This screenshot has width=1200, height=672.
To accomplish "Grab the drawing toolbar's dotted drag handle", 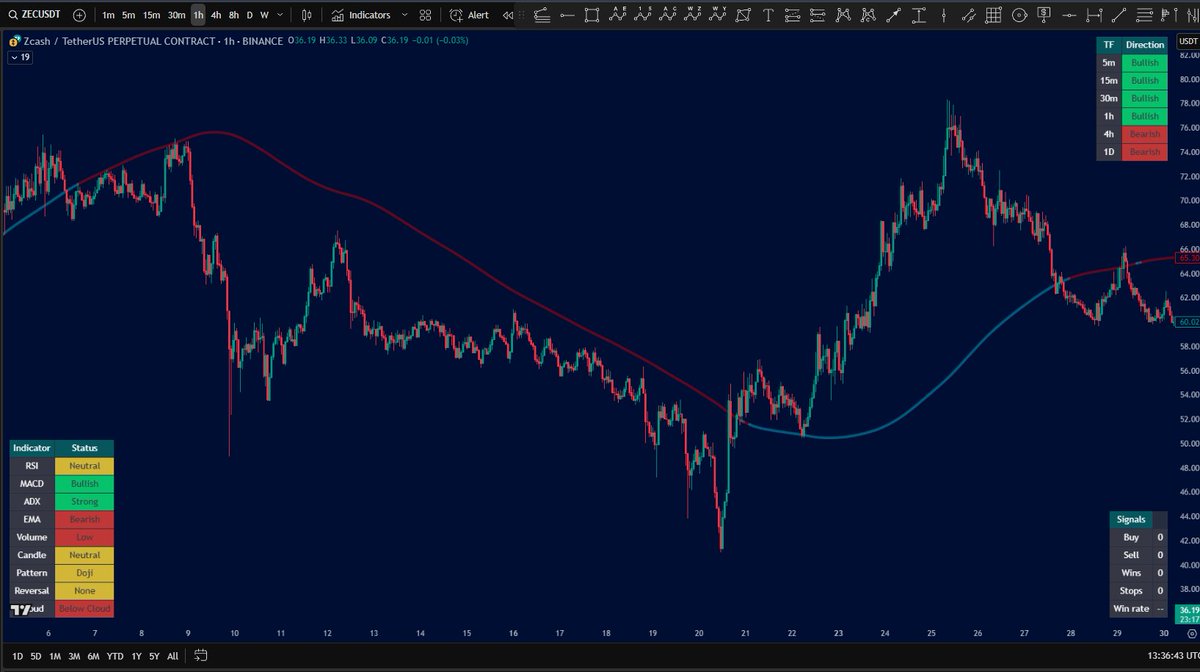I will click(522, 15).
